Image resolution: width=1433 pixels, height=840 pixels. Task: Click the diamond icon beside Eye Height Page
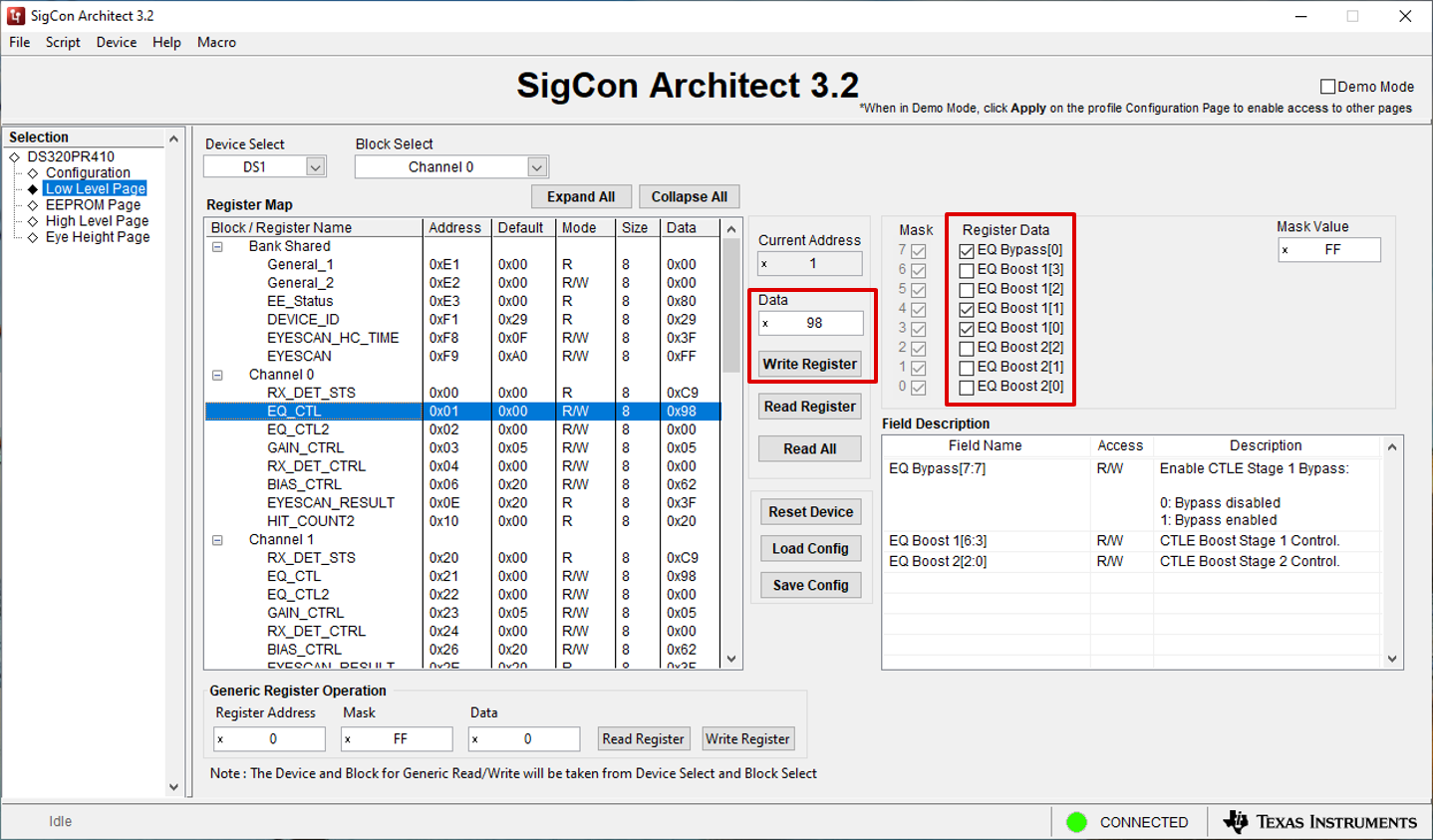pos(33,237)
